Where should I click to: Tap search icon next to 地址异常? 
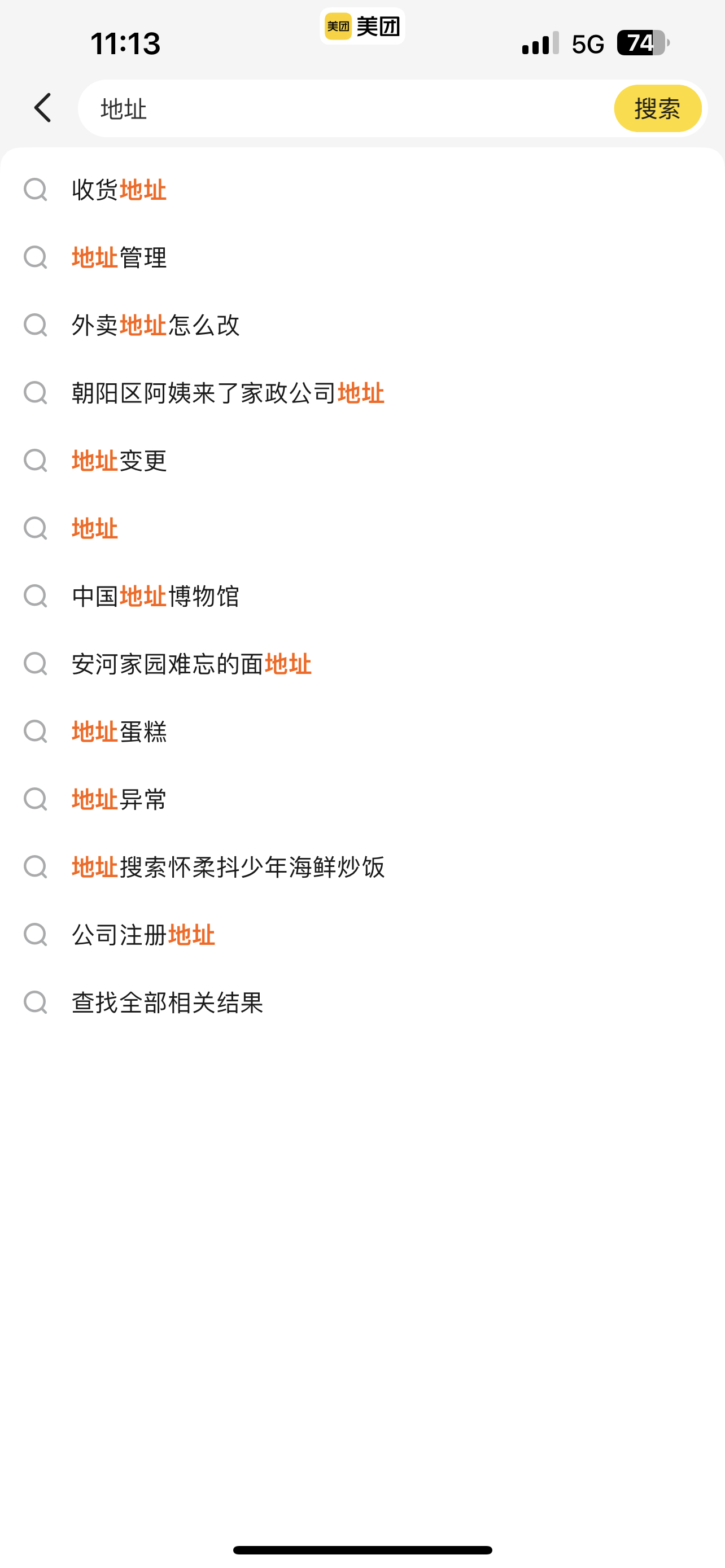(x=36, y=799)
